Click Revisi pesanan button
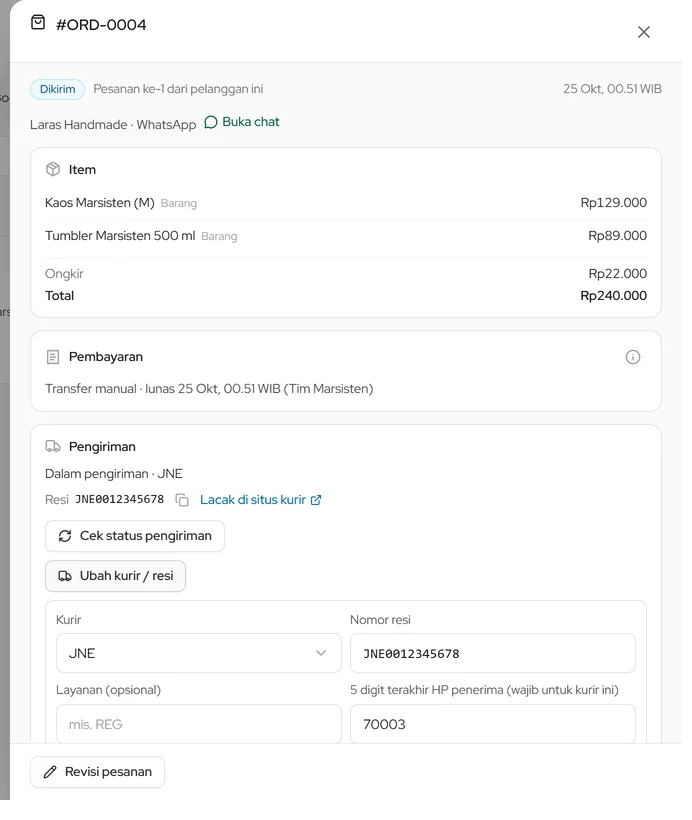 point(97,772)
